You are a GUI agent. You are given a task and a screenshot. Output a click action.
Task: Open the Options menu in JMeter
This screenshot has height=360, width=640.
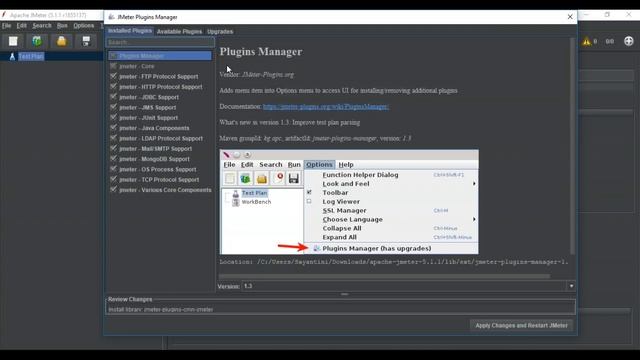(x=83, y=25)
